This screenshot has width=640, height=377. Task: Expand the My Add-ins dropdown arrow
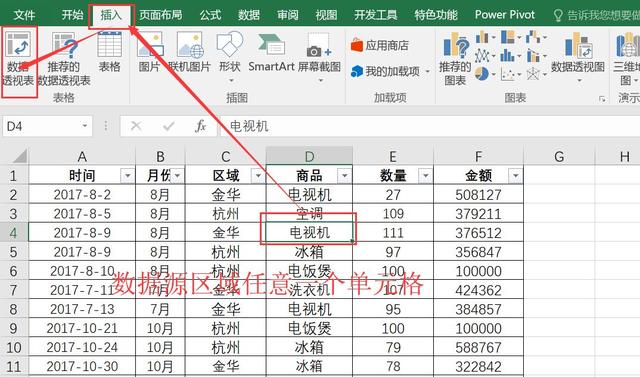pyautogui.click(x=427, y=72)
